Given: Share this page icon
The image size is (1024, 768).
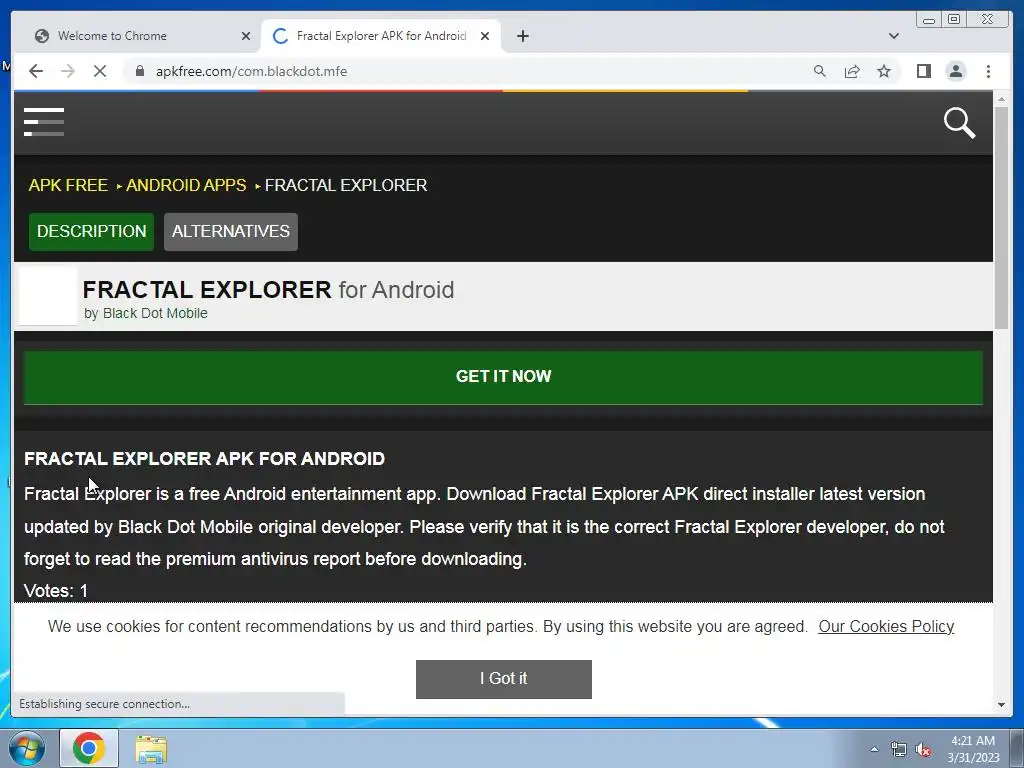Looking at the screenshot, I should [x=852, y=71].
